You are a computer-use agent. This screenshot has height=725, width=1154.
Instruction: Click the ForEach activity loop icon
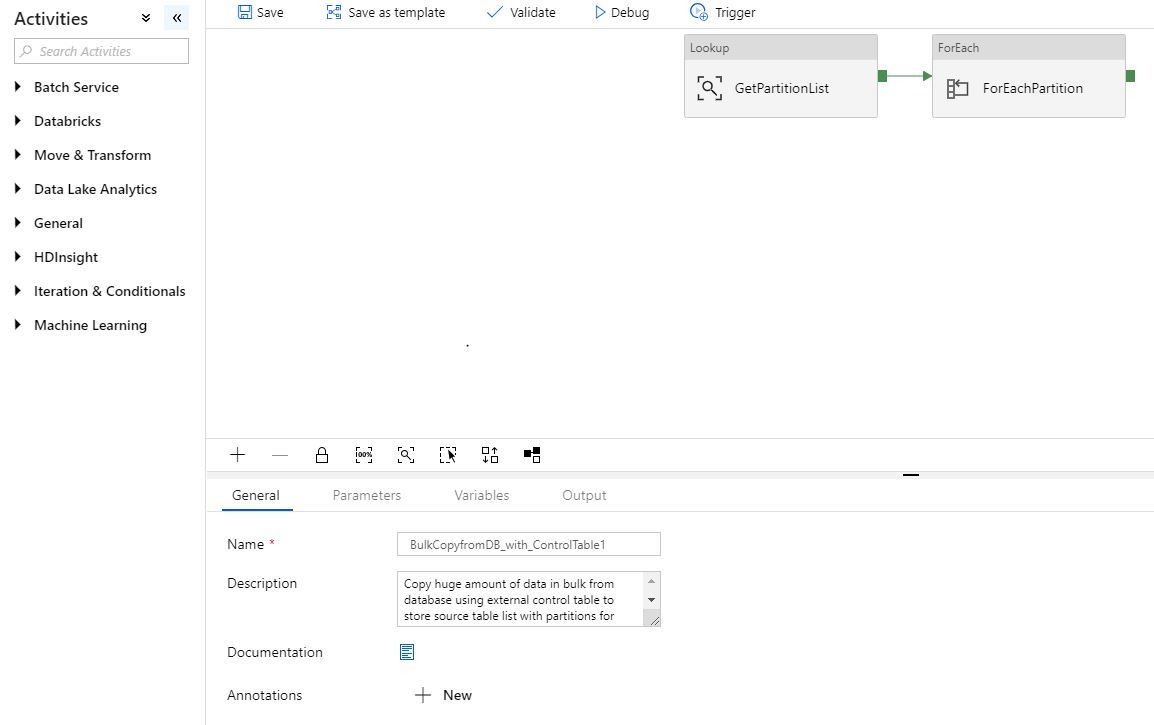tap(957, 88)
